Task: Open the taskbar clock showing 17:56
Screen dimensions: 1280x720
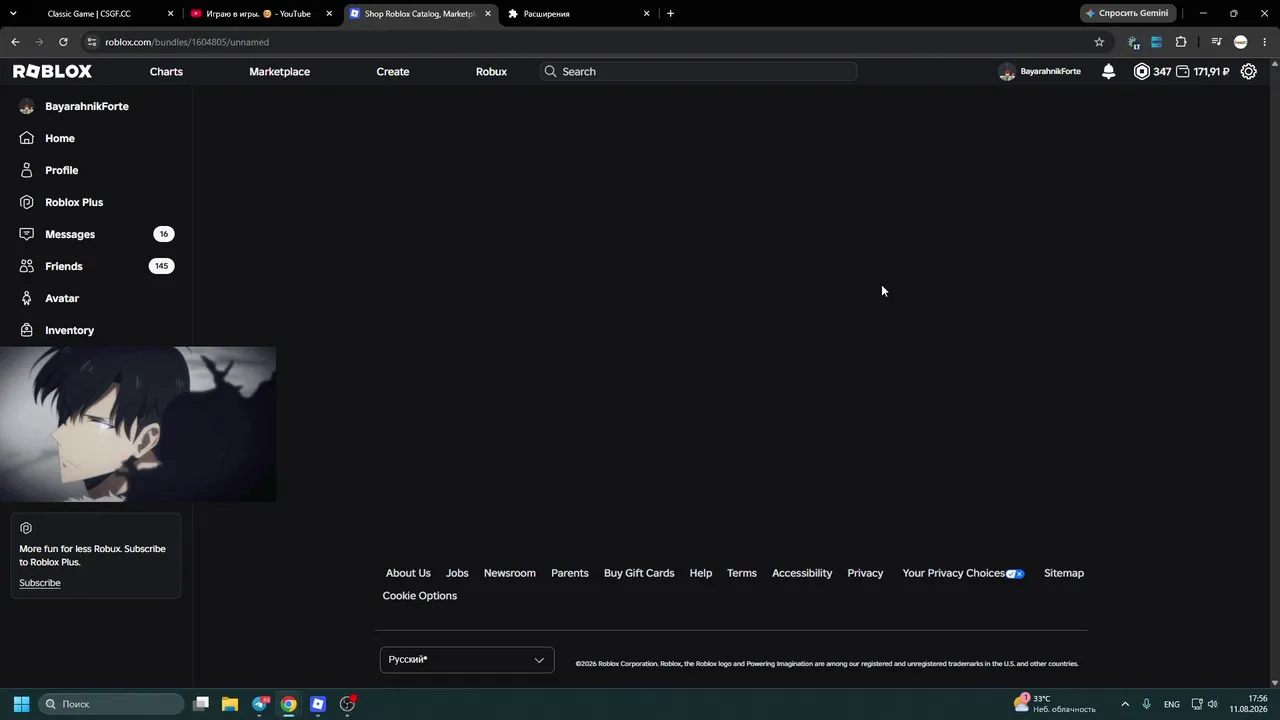Action: (x=1248, y=704)
